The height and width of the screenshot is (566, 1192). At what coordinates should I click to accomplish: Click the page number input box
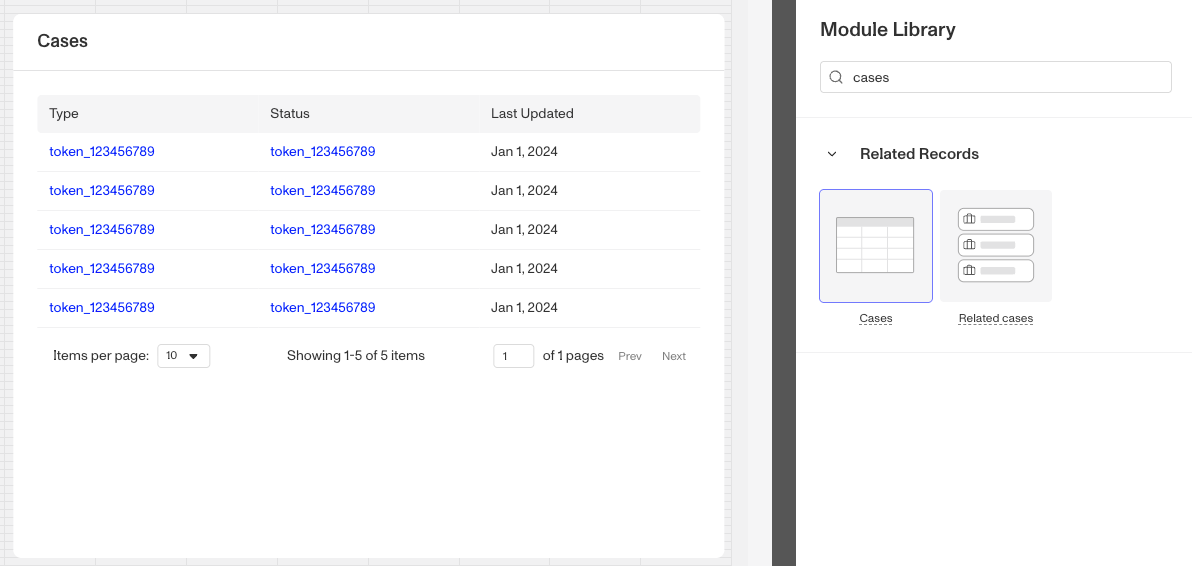pos(514,356)
